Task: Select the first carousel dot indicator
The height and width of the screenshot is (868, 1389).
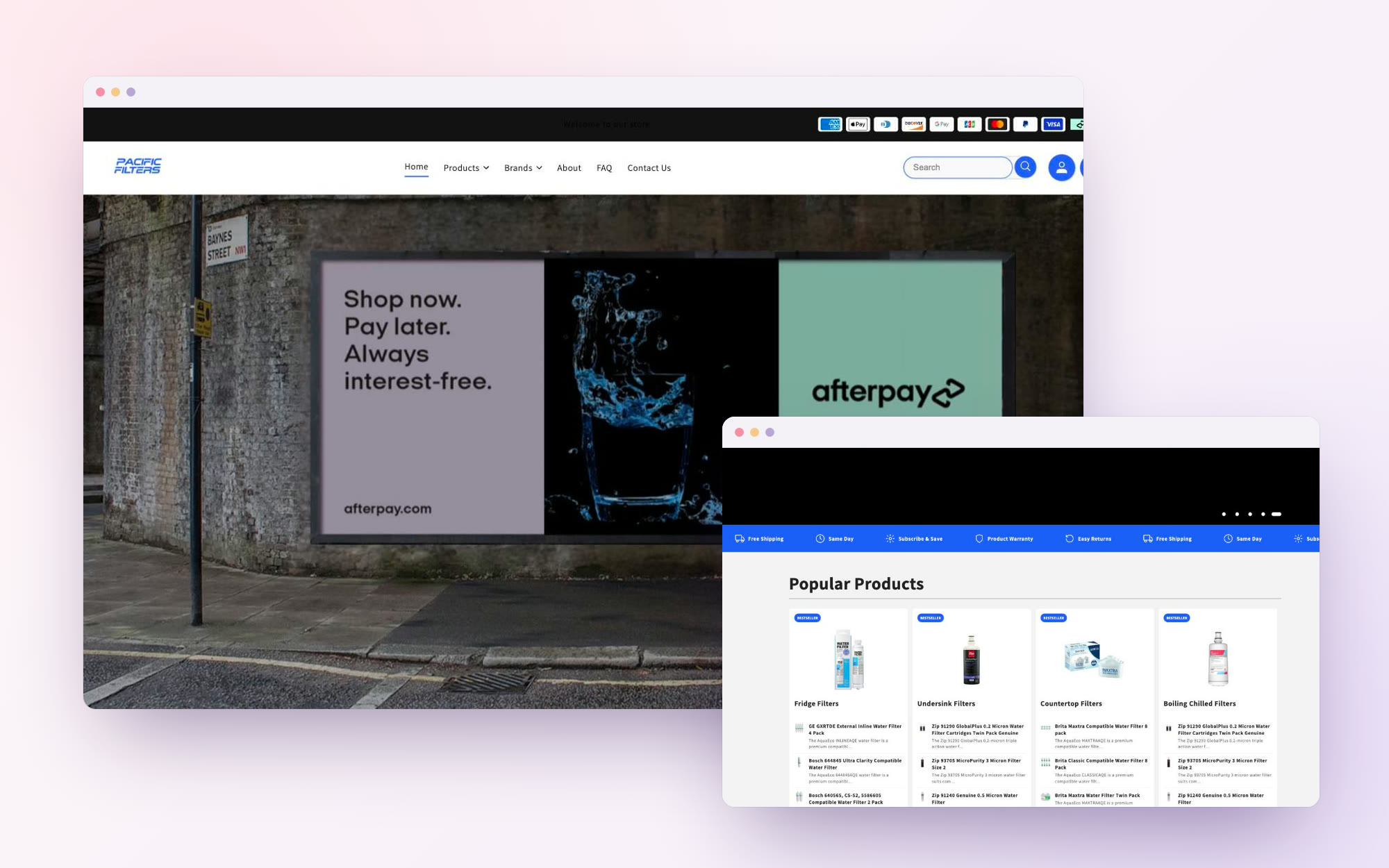Action: point(1224,515)
